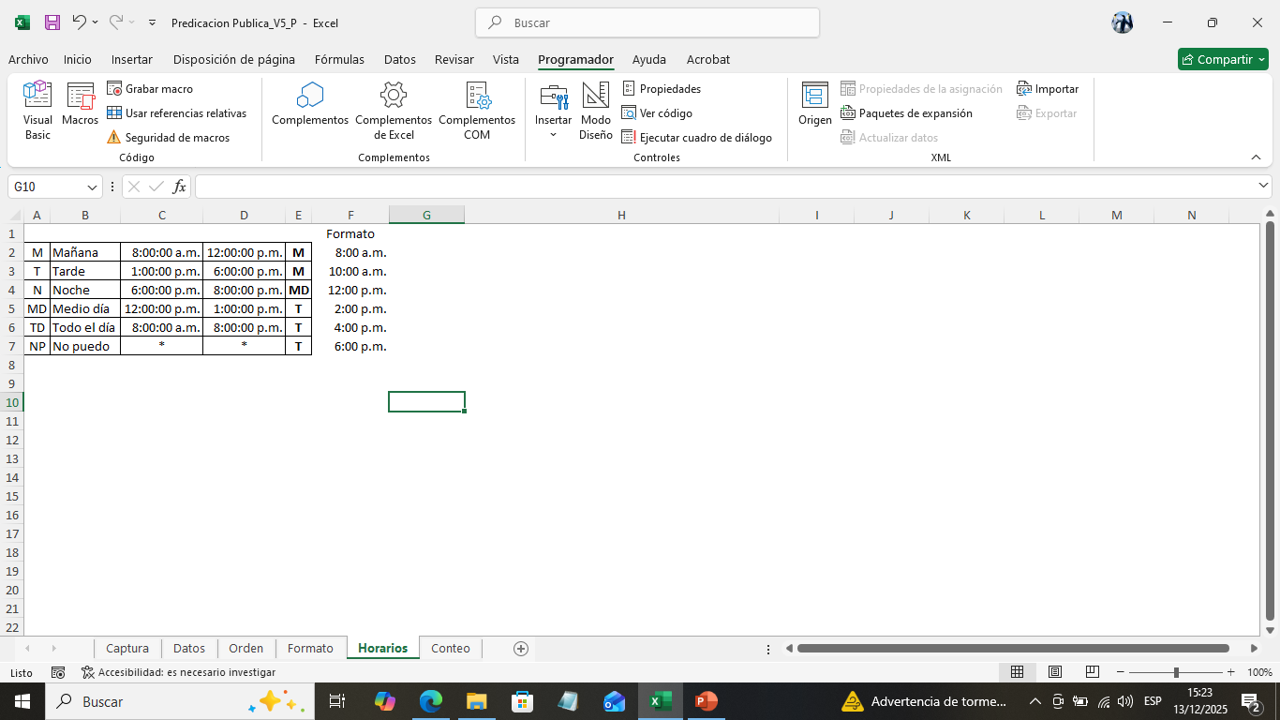
Task: Click the zoom slider handle
Action: [x=1176, y=673]
